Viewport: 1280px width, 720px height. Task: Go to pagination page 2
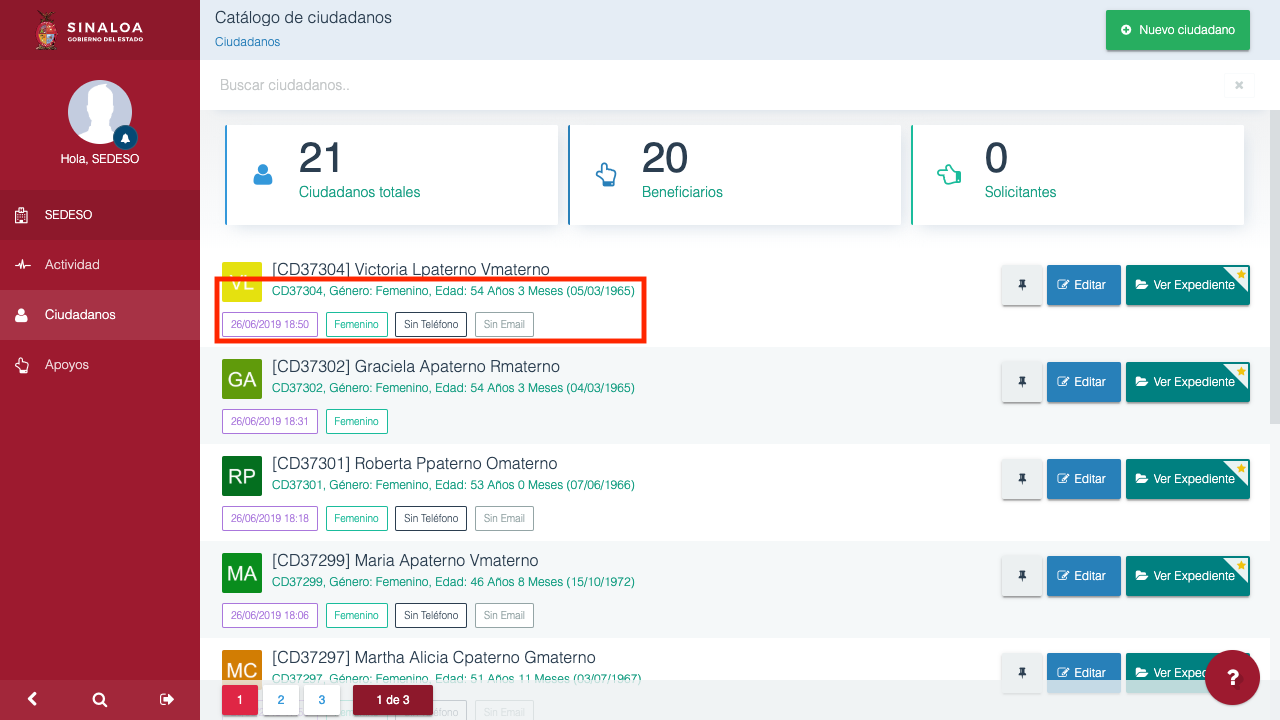281,700
